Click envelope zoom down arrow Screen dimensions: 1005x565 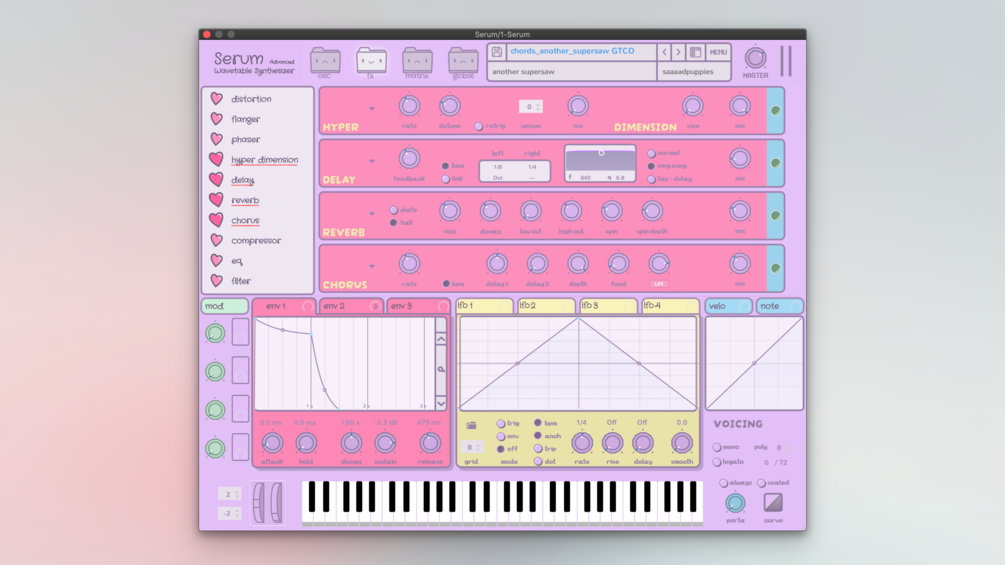coord(441,403)
